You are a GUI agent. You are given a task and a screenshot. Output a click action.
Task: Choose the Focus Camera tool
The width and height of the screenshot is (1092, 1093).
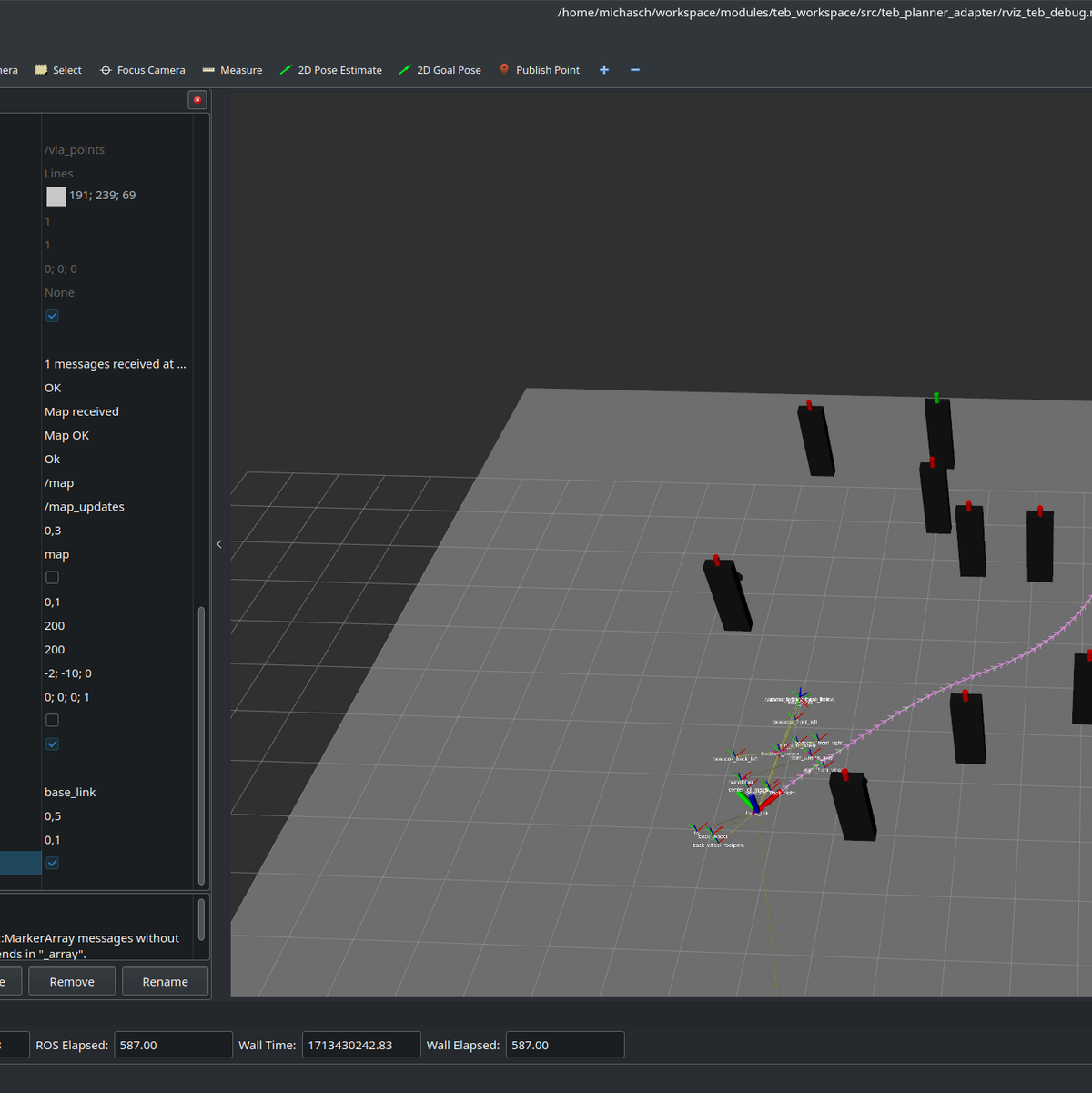click(x=142, y=70)
